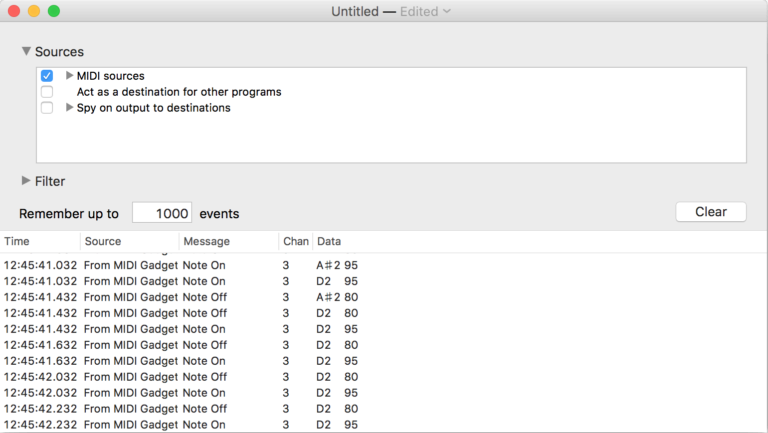Click the Chan column header
This screenshot has height=433, width=768.
tap(295, 241)
